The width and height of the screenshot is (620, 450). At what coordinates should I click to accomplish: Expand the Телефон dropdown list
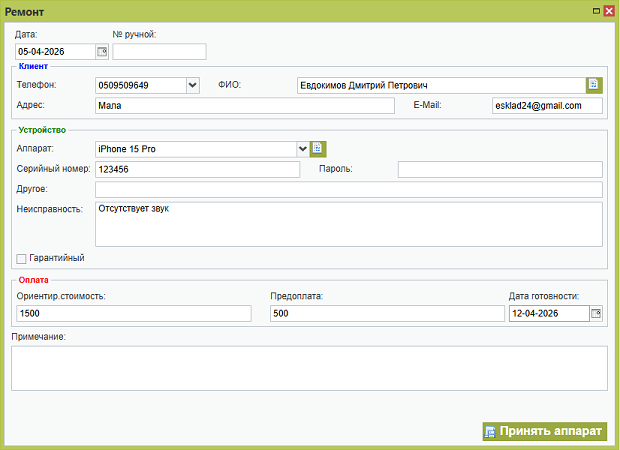(x=193, y=85)
